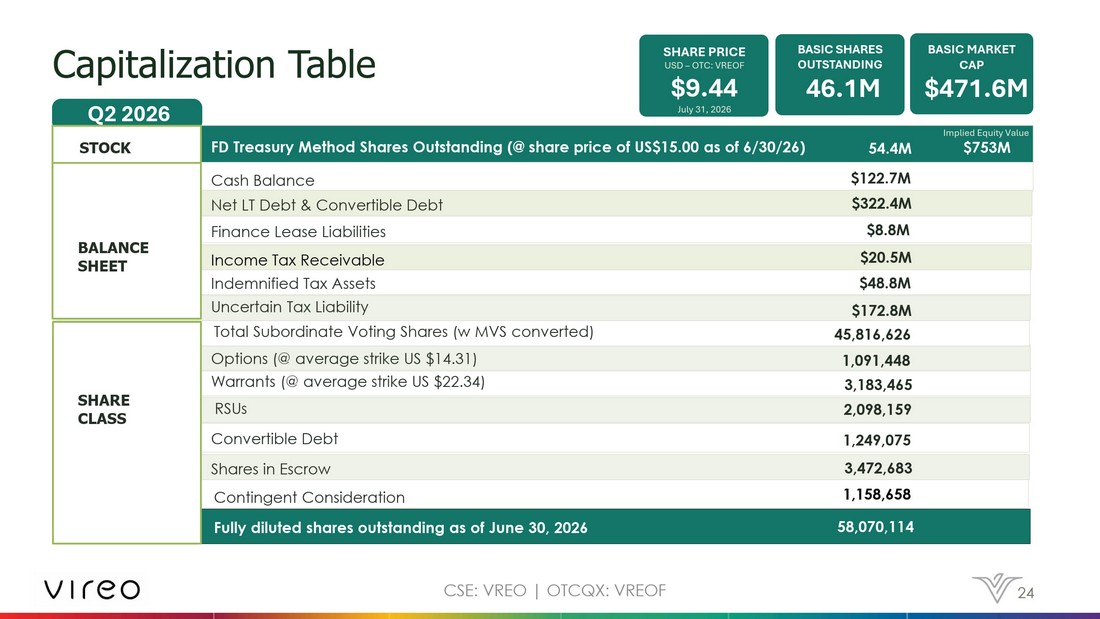Select the Warrants average strike row
1100x619 pixels.
617,383
